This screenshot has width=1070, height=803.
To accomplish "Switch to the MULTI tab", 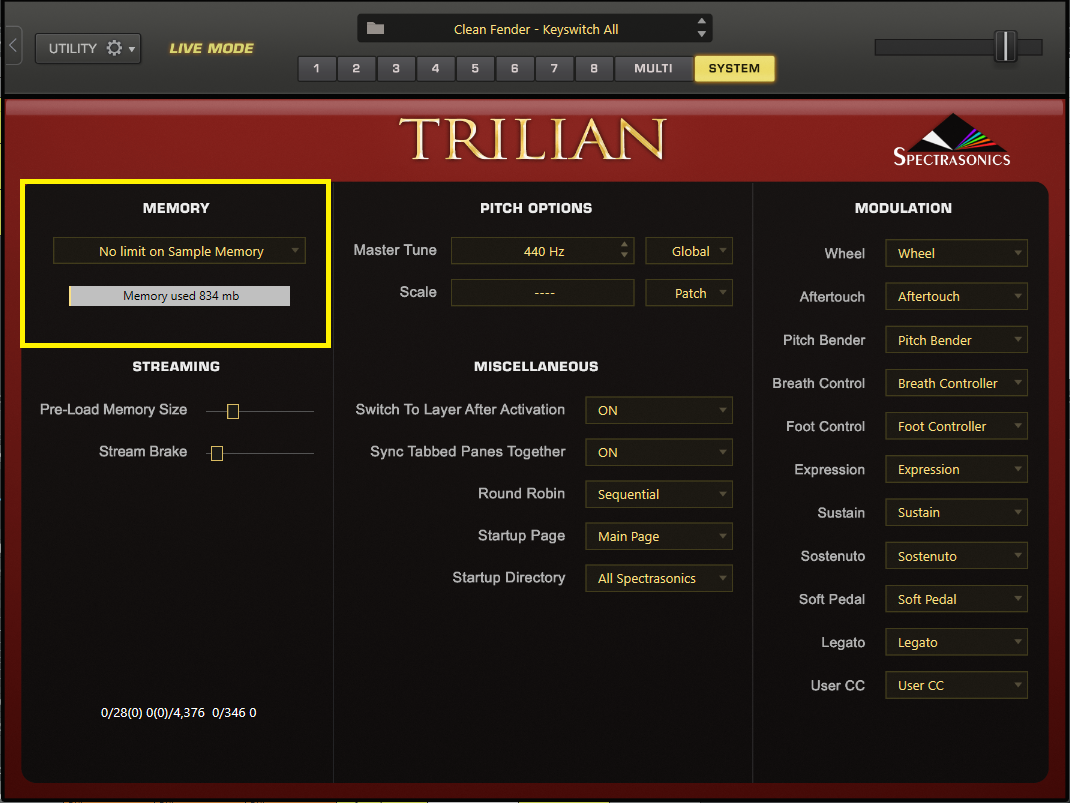I will [x=653, y=69].
